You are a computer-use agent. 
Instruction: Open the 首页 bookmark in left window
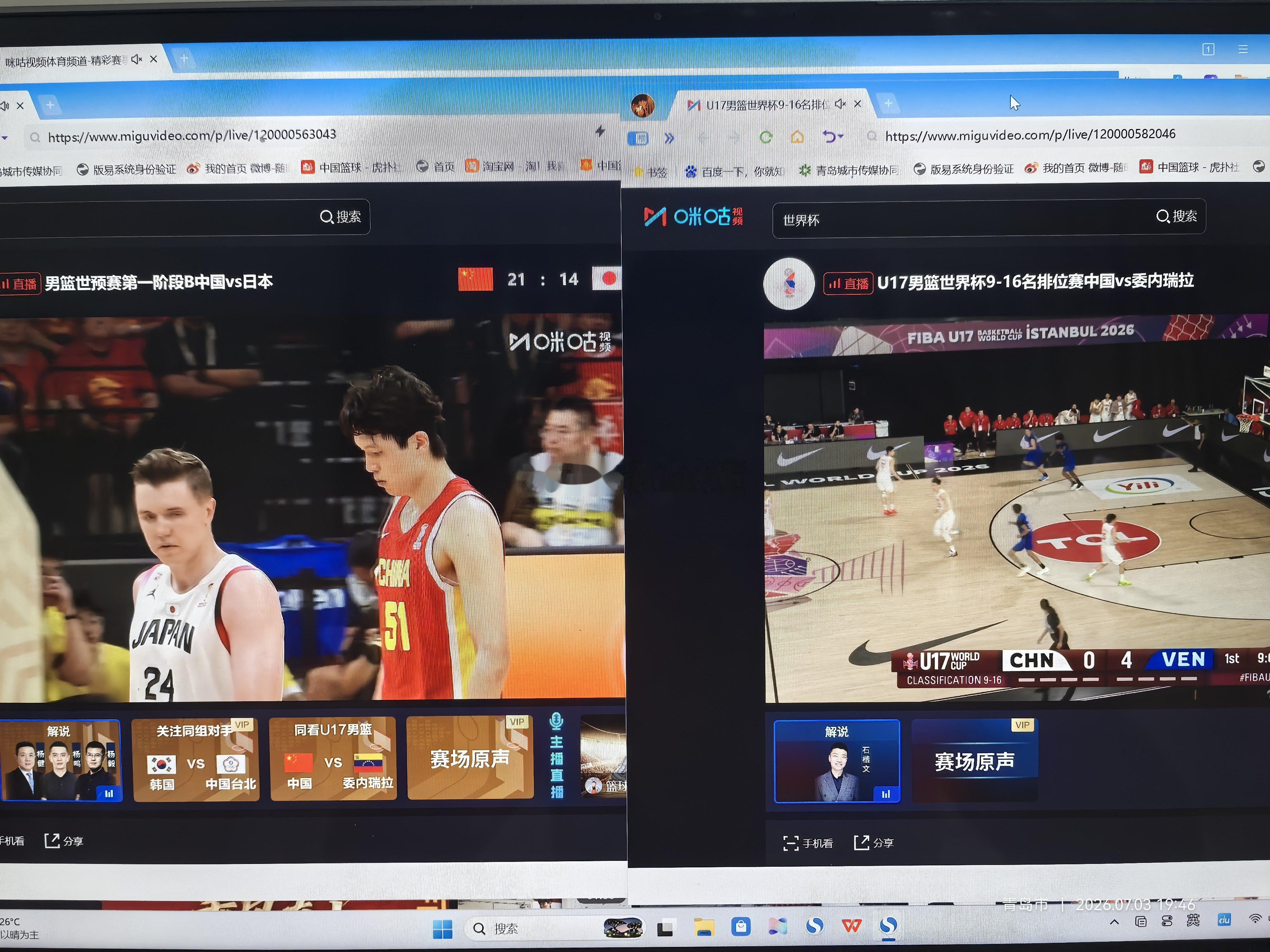tap(435, 166)
